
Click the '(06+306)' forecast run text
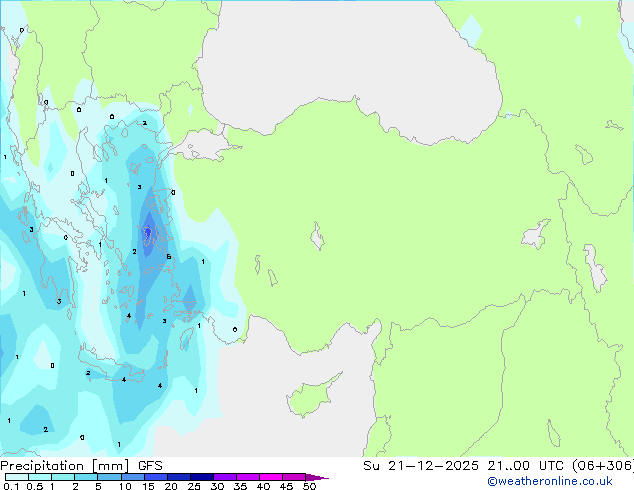click(x=602, y=466)
